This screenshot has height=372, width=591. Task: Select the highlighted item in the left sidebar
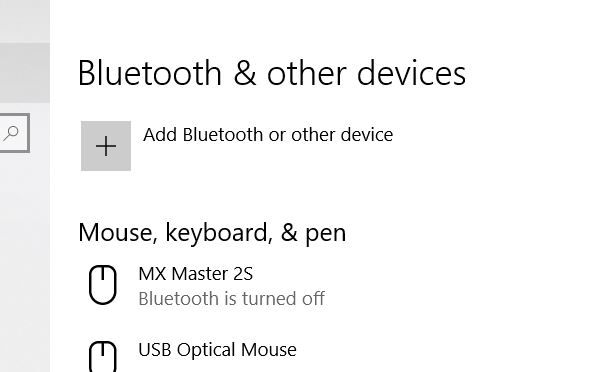[25, 73]
